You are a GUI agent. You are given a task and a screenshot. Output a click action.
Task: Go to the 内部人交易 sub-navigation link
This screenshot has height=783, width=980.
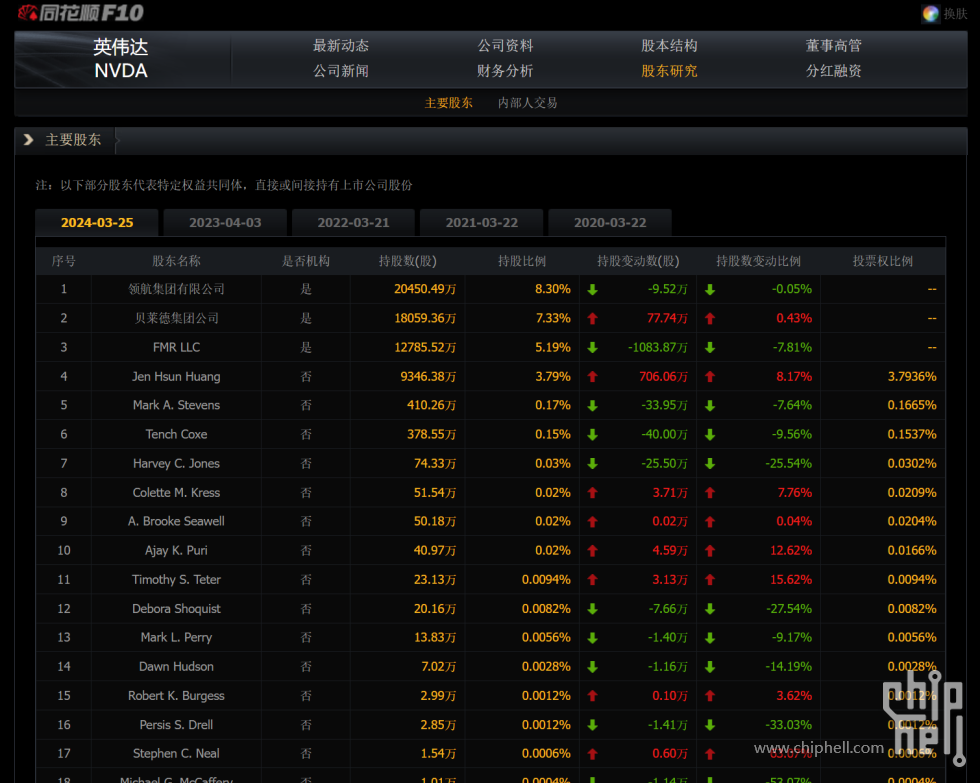pos(528,103)
